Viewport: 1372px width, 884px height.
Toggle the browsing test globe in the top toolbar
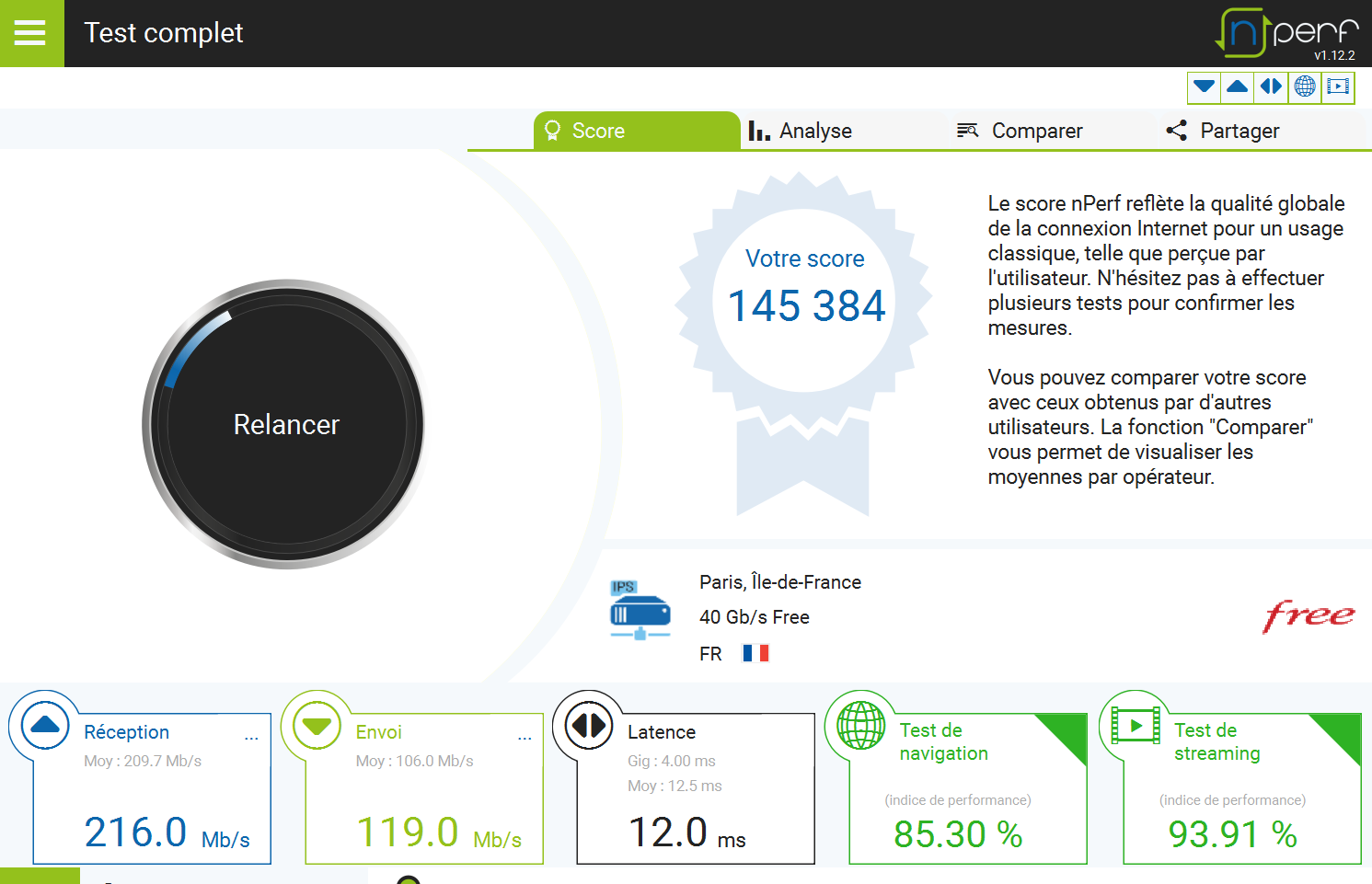[1305, 86]
